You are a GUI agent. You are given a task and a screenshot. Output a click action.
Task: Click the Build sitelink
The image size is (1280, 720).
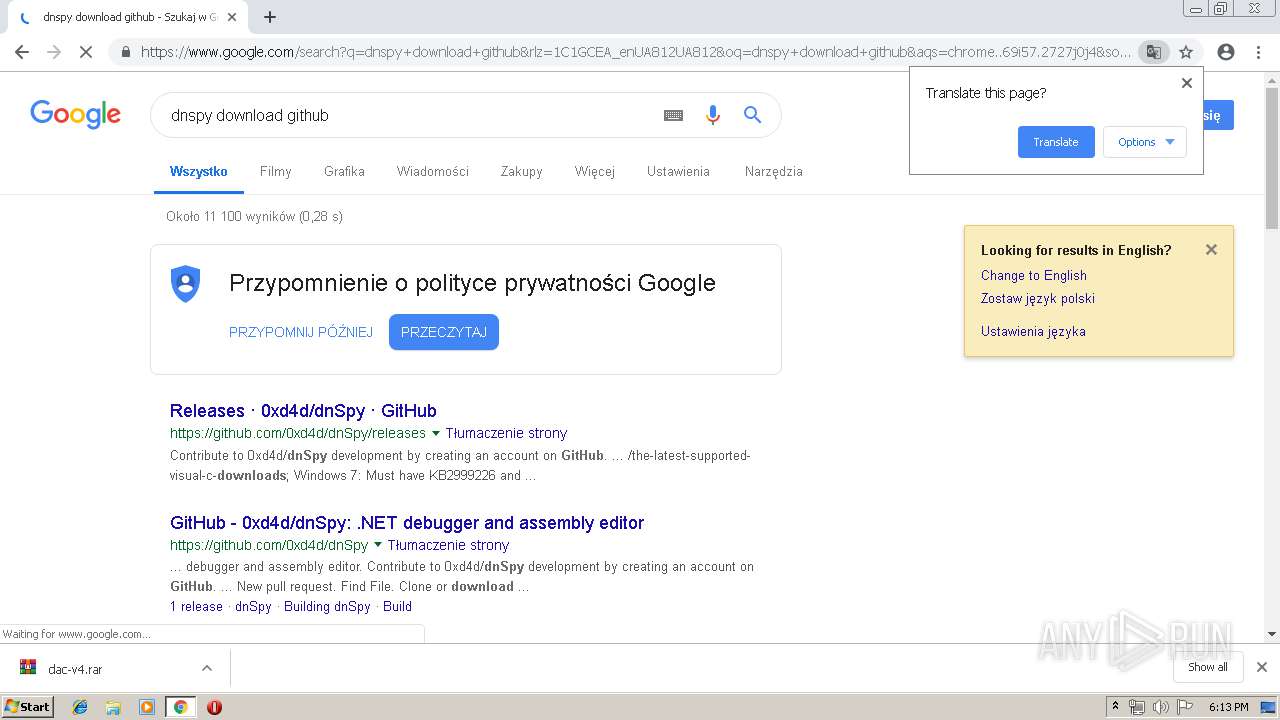click(x=397, y=606)
